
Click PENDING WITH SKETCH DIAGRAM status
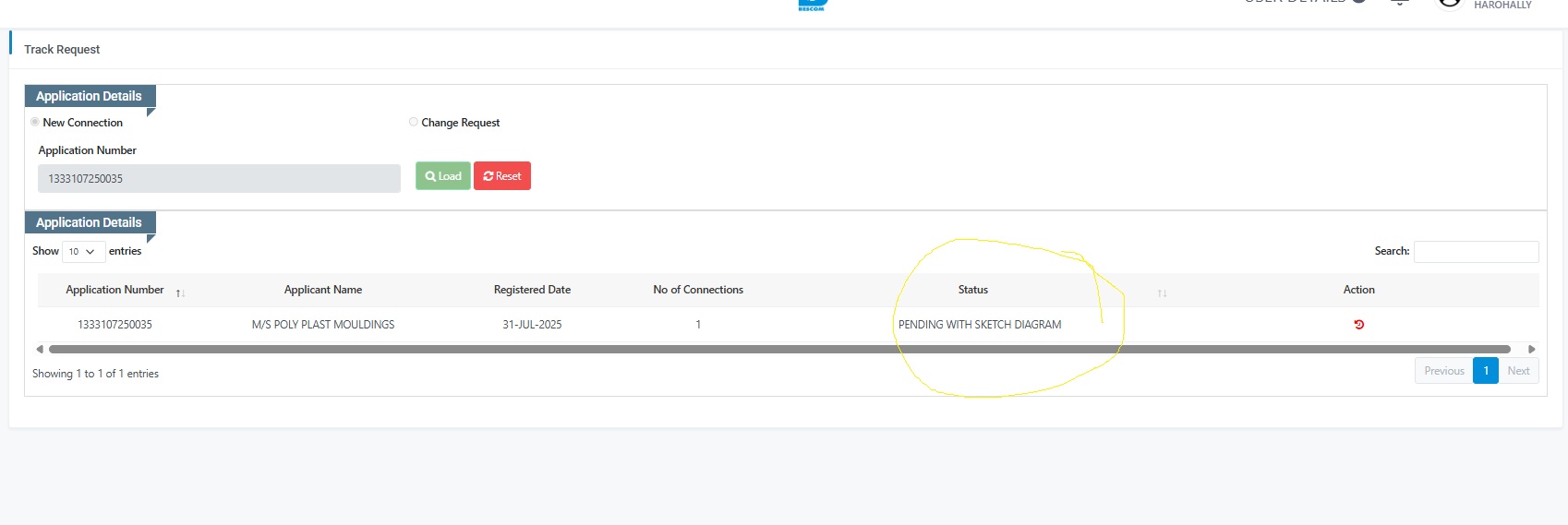980,325
